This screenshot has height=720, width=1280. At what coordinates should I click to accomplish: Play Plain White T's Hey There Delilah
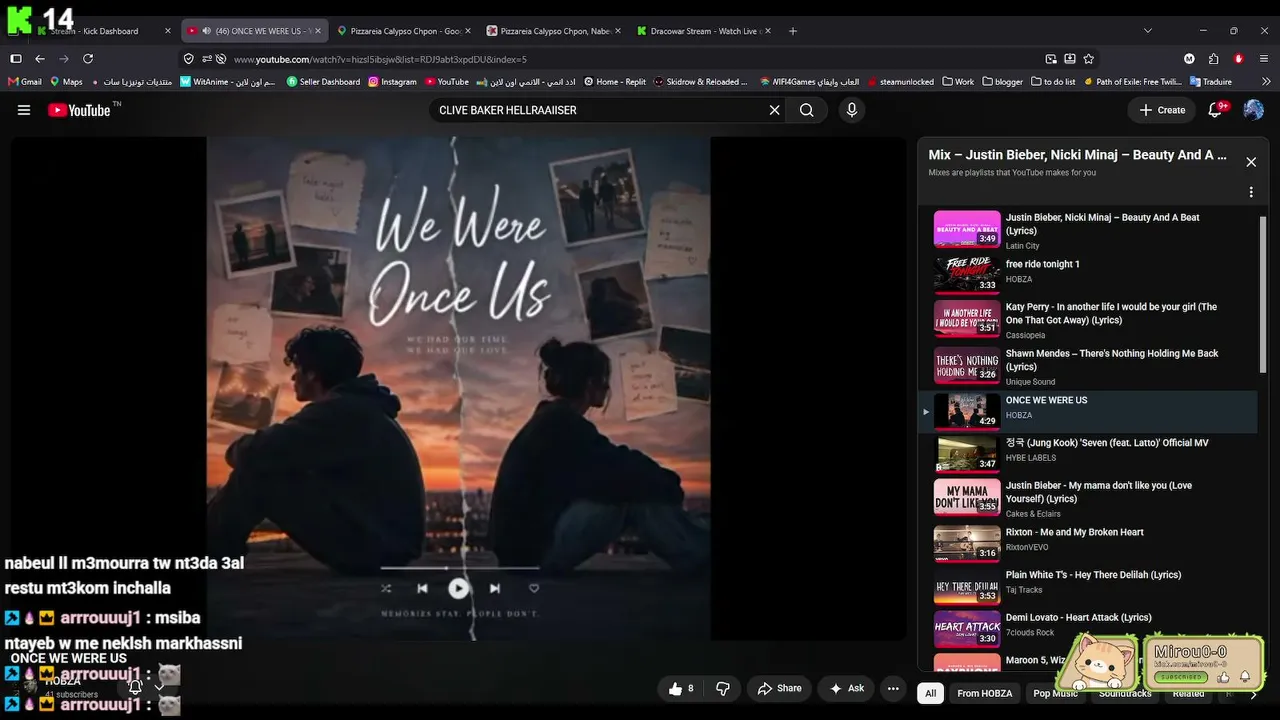coord(1088,585)
